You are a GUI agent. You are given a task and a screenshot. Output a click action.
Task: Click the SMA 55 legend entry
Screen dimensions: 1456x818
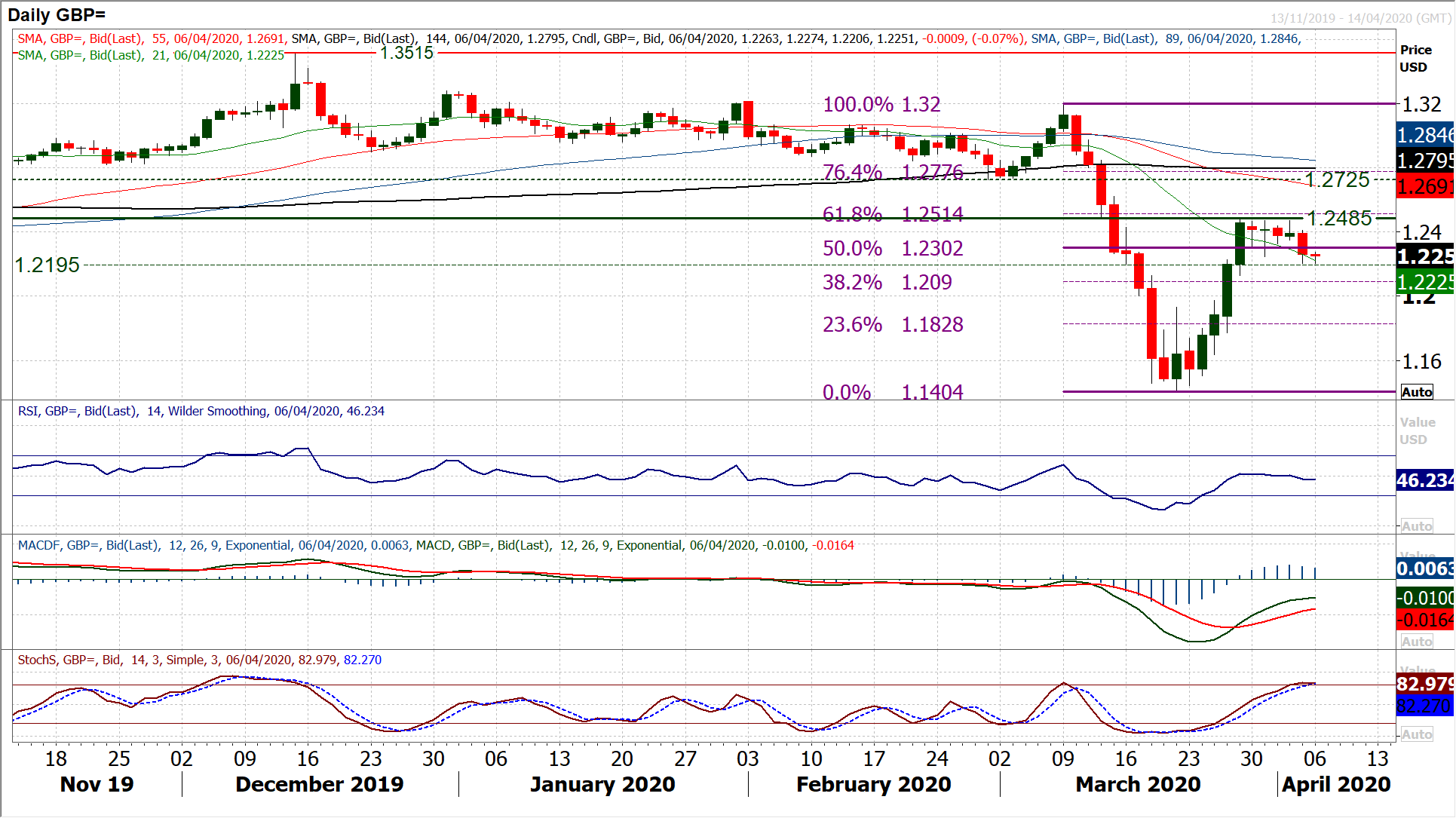pyautogui.click(x=152, y=38)
